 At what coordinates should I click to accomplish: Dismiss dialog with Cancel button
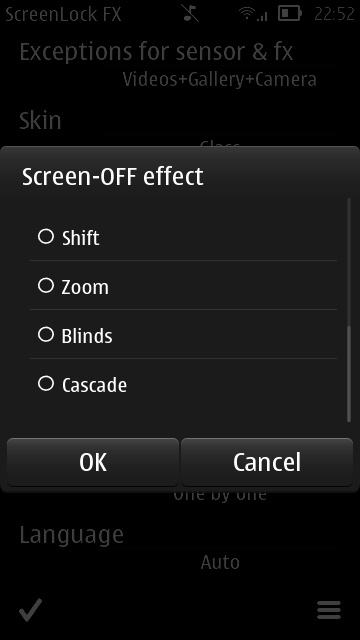[x=267, y=462]
